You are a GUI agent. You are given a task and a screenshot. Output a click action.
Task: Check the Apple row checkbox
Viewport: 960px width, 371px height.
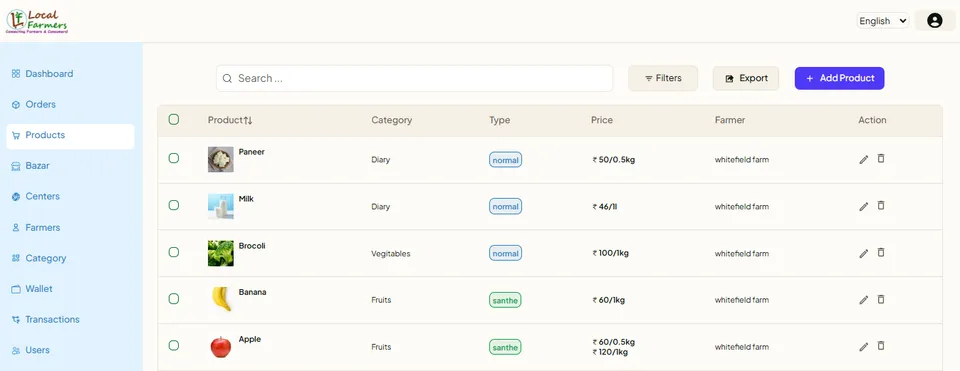pos(174,345)
